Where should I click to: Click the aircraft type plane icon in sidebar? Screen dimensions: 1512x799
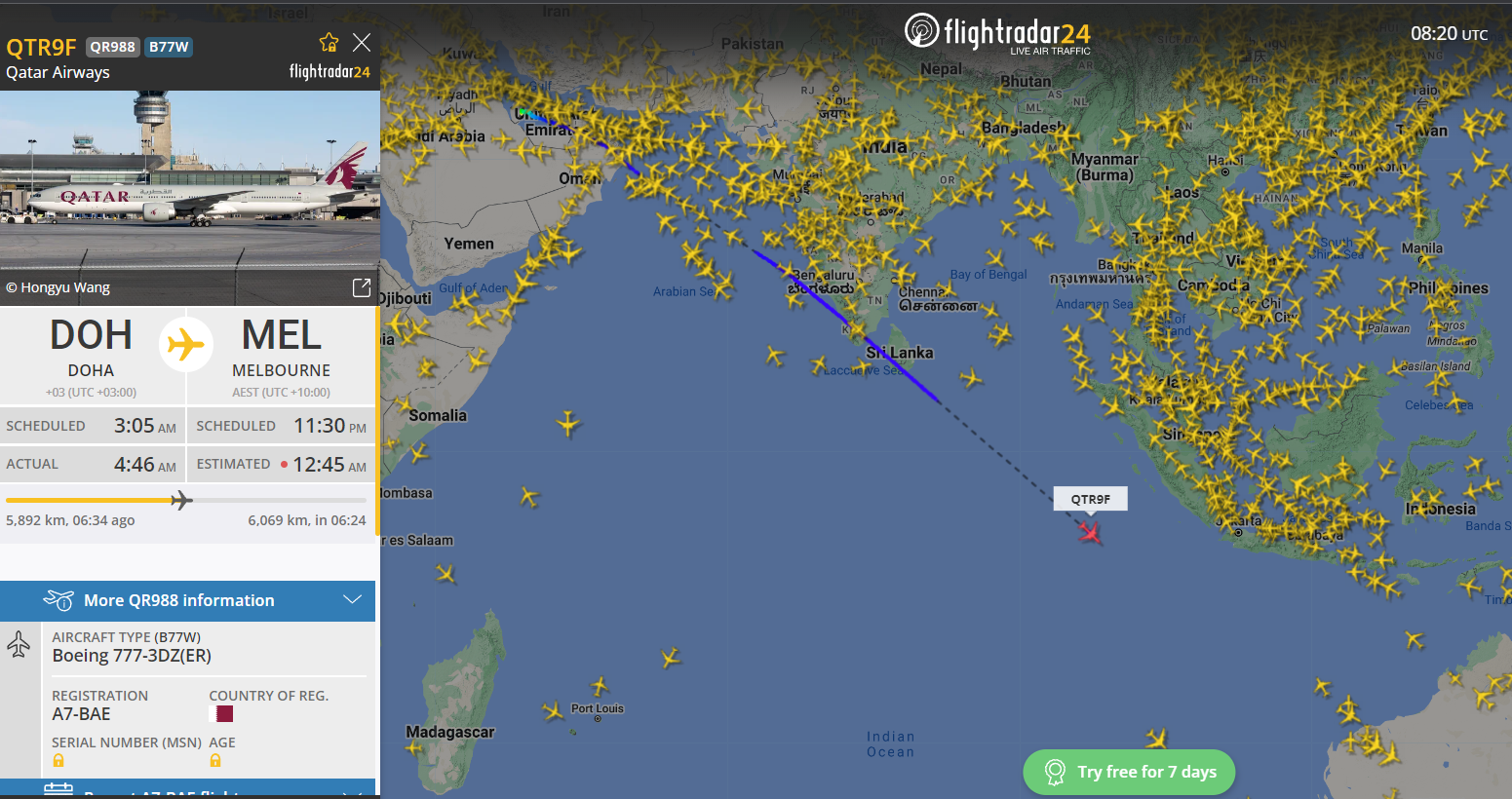(x=19, y=644)
